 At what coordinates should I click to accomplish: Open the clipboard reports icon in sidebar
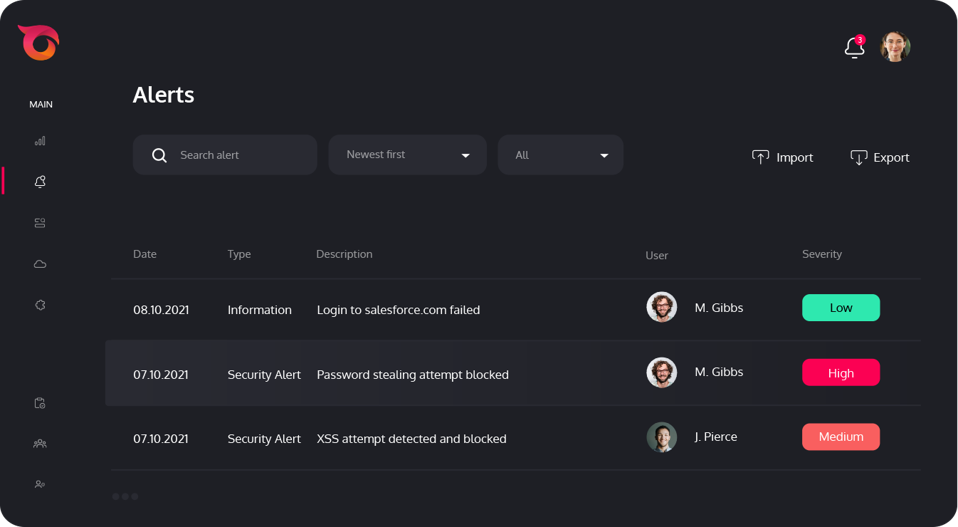40,403
